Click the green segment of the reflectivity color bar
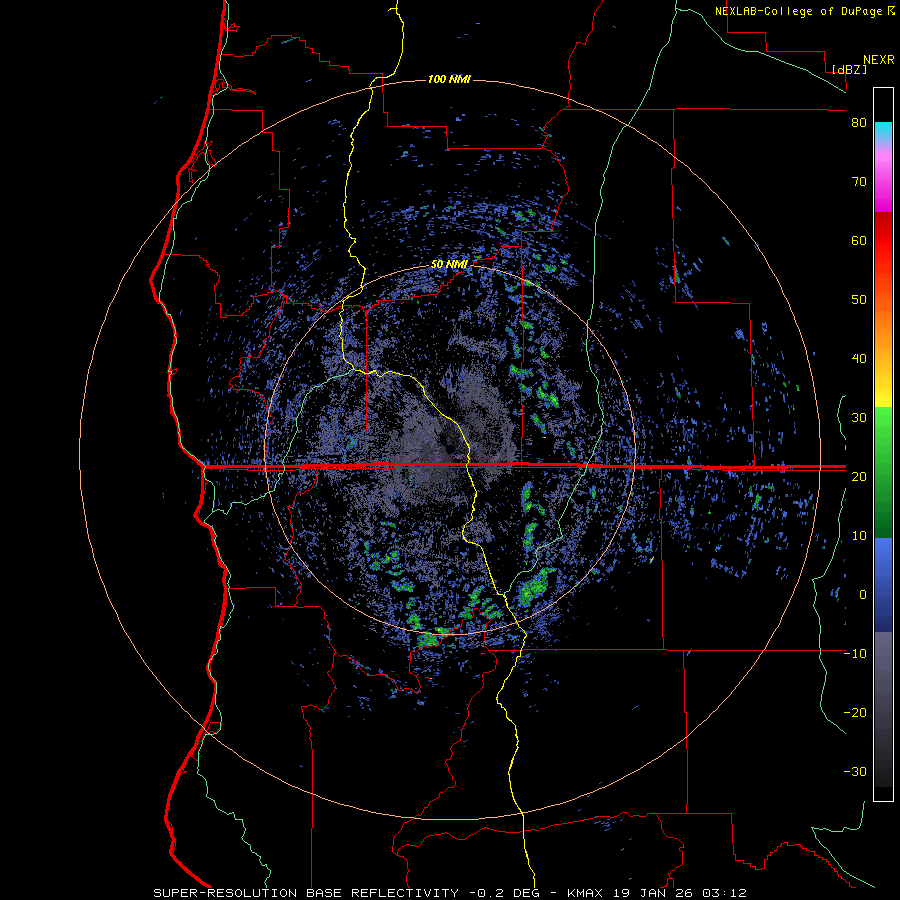The height and width of the screenshot is (900, 900). tap(883, 472)
